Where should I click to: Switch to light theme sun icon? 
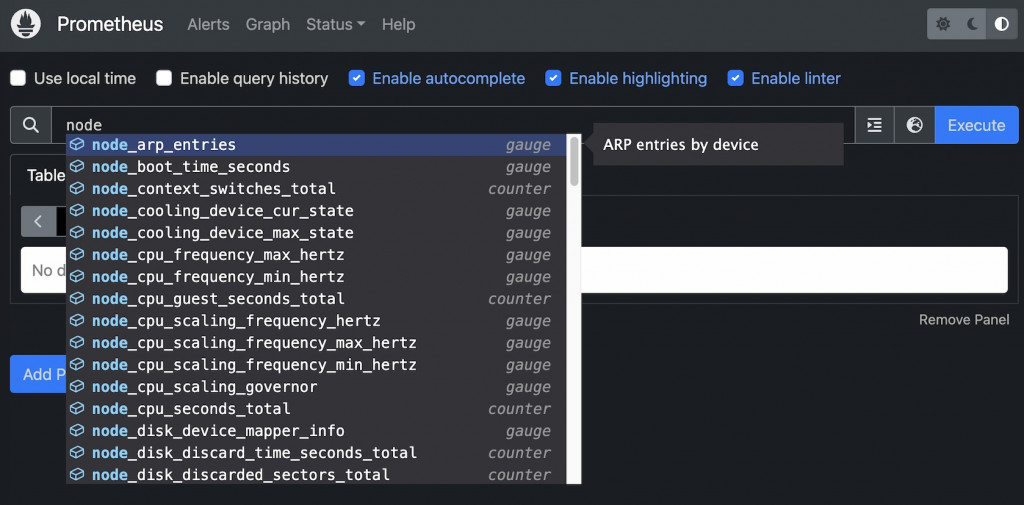pyautogui.click(x=943, y=24)
